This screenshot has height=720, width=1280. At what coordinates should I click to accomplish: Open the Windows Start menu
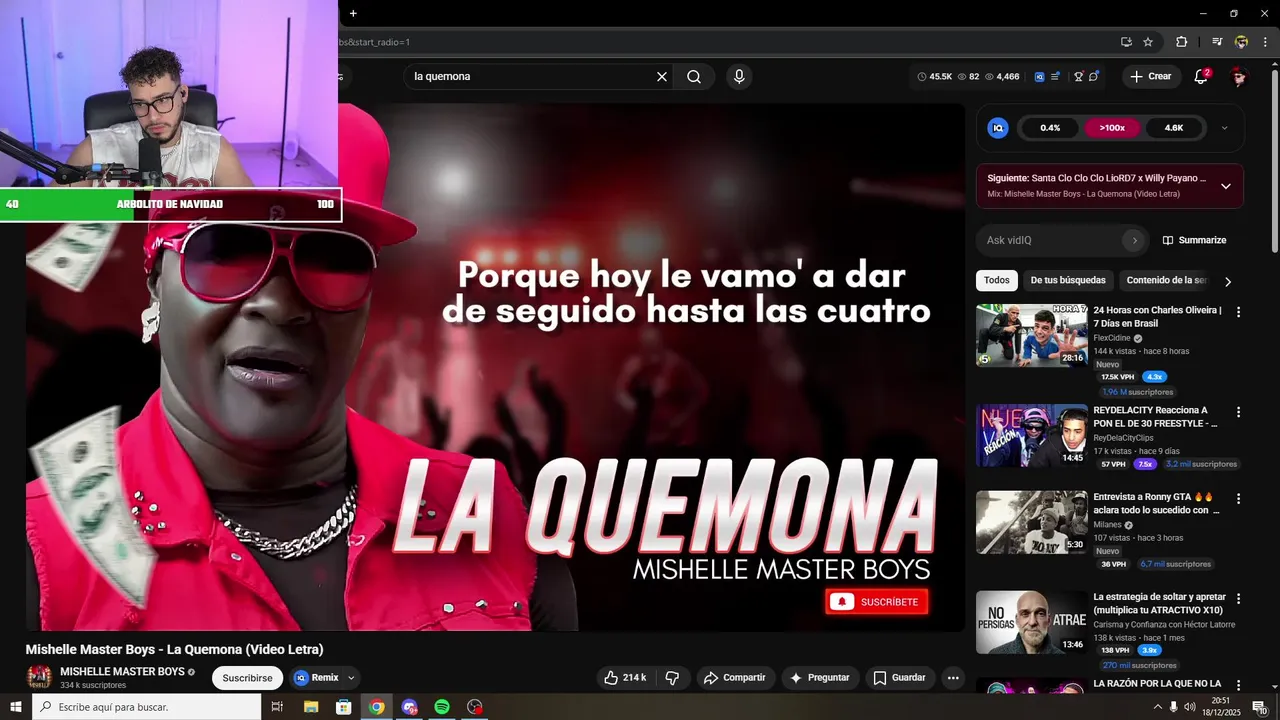pyautogui.click(x=16, y=707)
